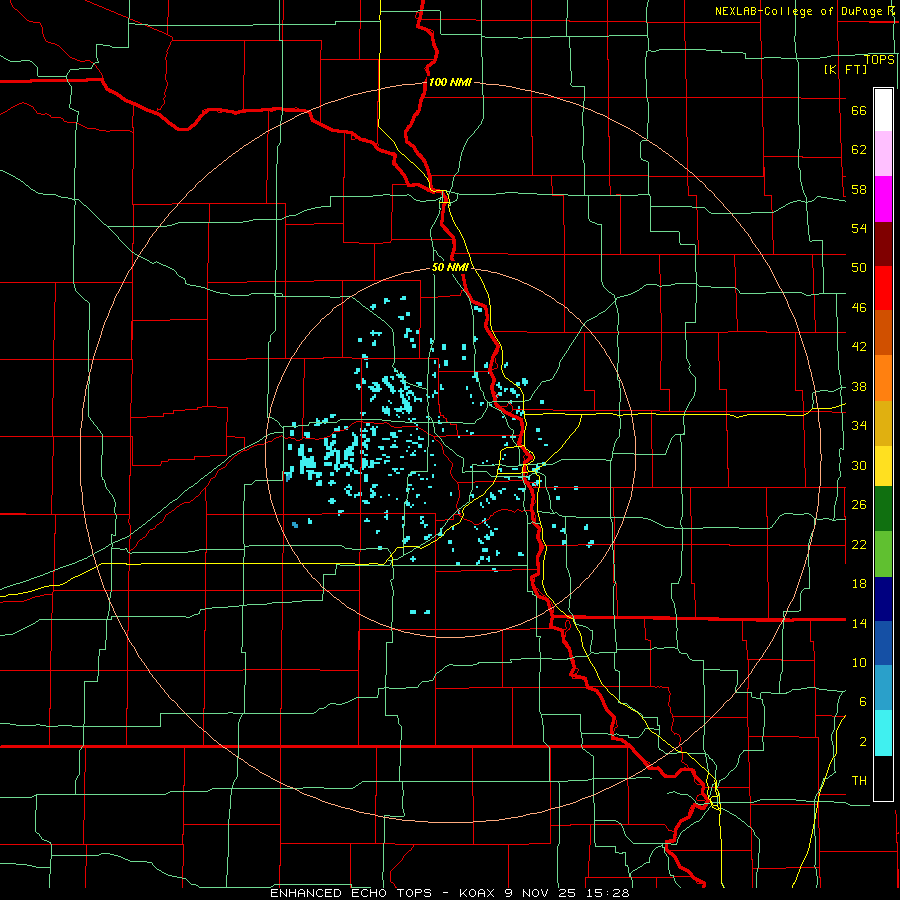Click the 54 value on the legend scale
Viewport: 900px width, 900px height.
pyautogui.click(x=859, y=228)
